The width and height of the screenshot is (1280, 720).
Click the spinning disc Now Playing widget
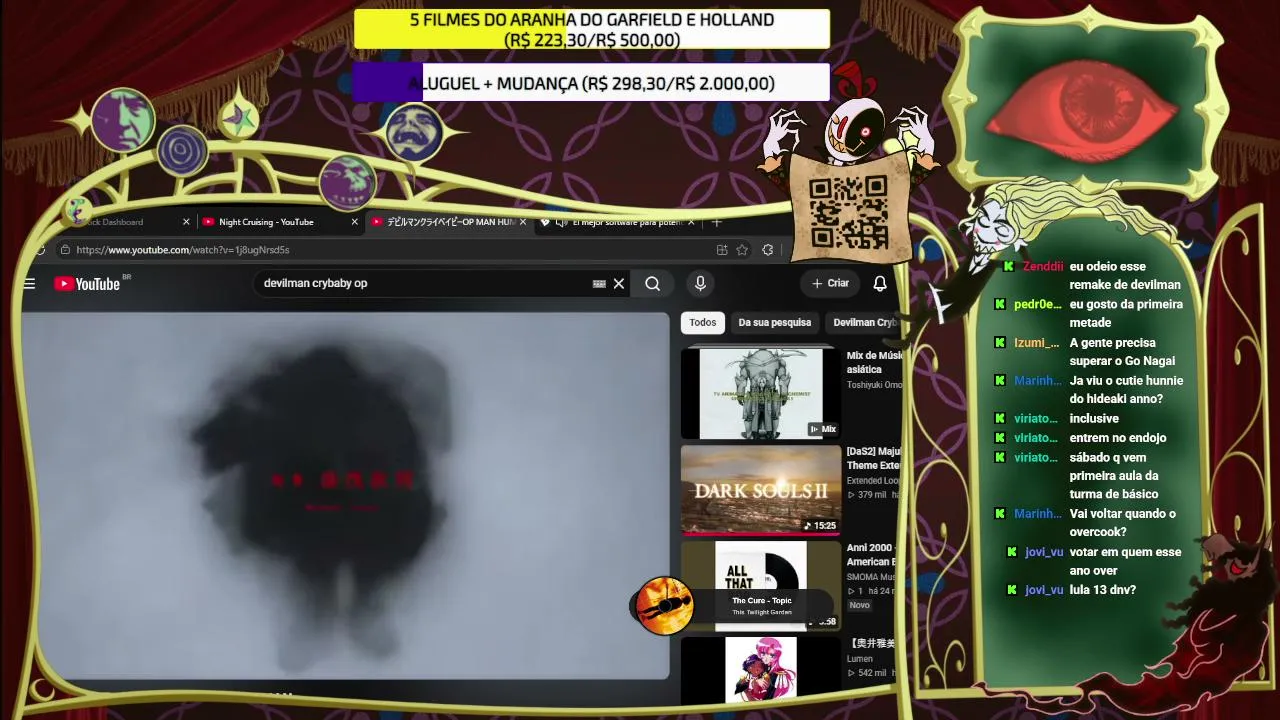tap(664, 606)
